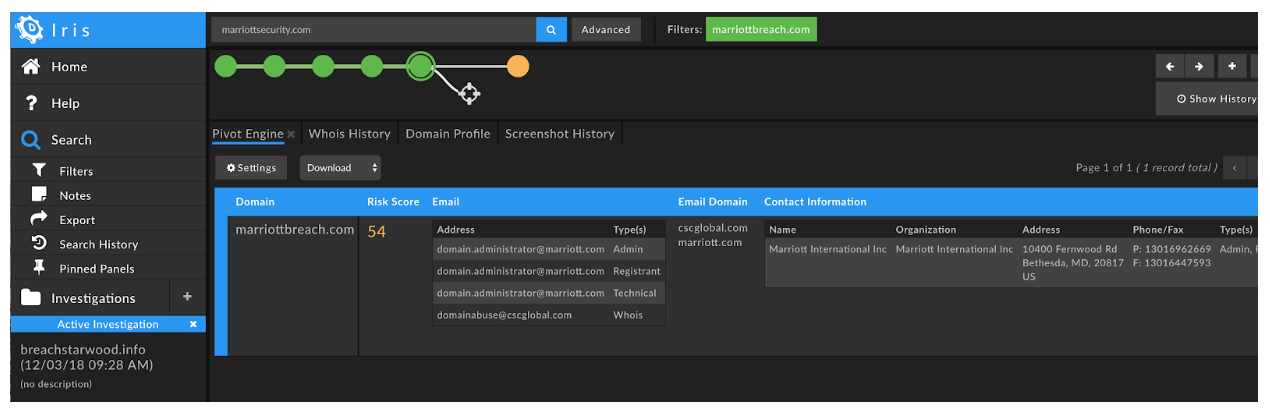1270x414 pixels.
Task: Click cscglobal.com email domain
Action: 712,228
